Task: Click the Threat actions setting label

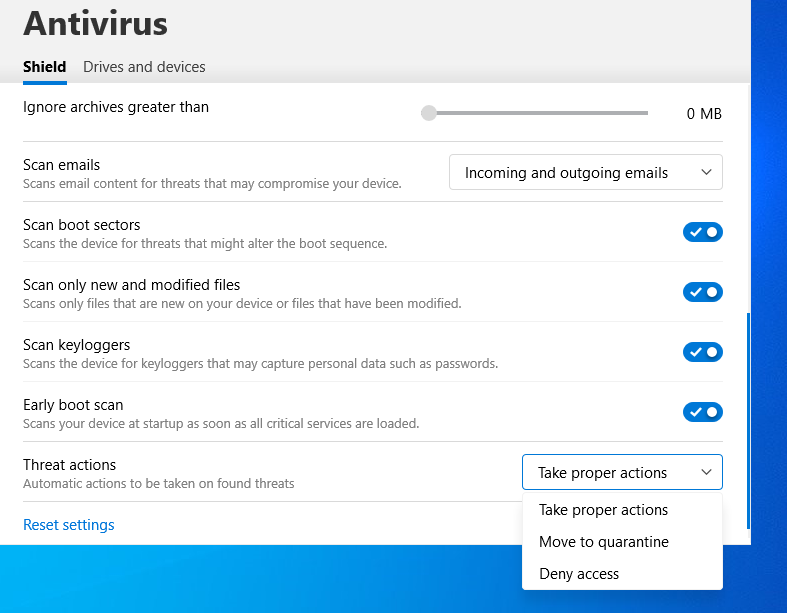Action: (70, 465)
